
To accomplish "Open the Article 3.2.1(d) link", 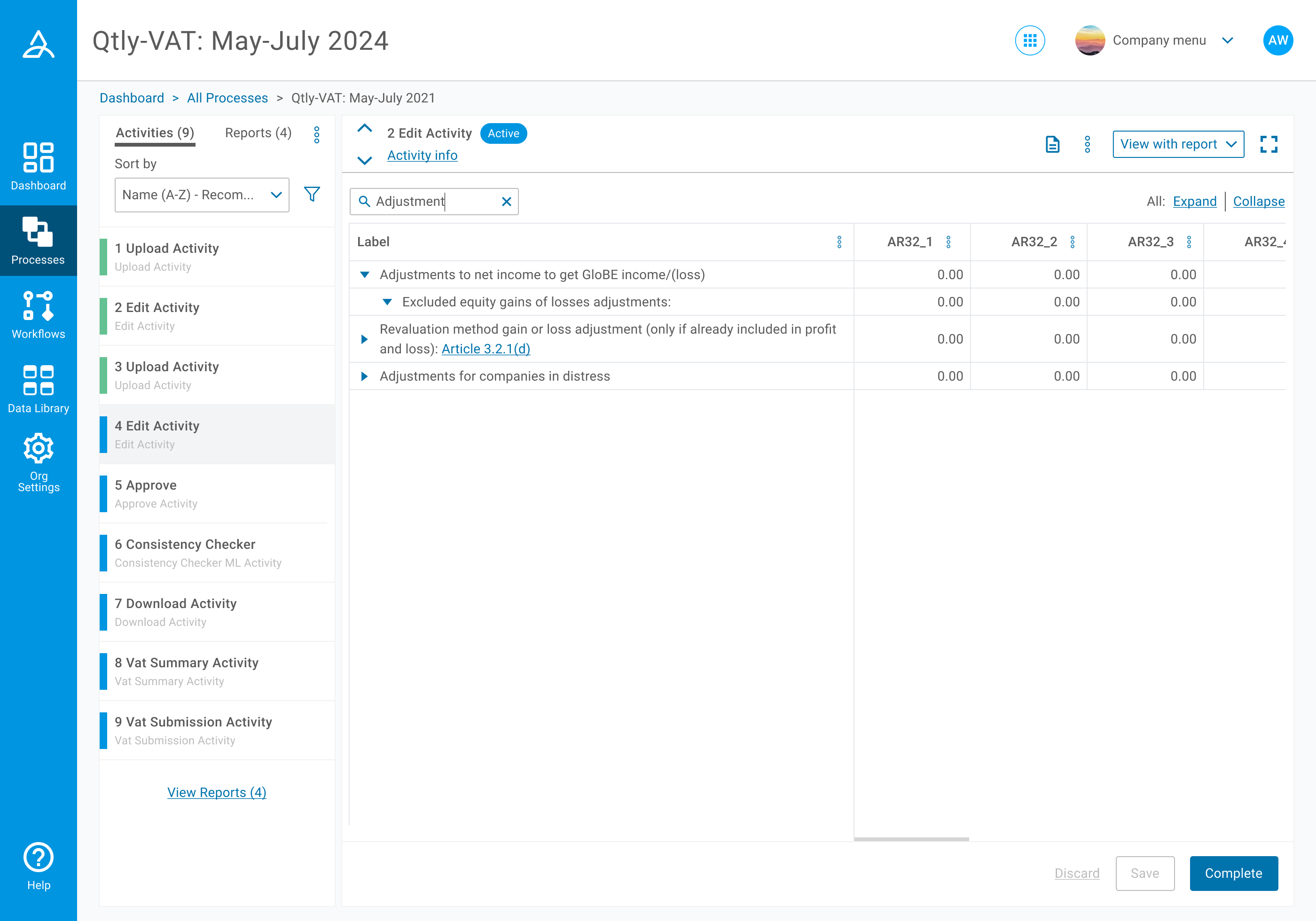I will (x=486, y=349).
